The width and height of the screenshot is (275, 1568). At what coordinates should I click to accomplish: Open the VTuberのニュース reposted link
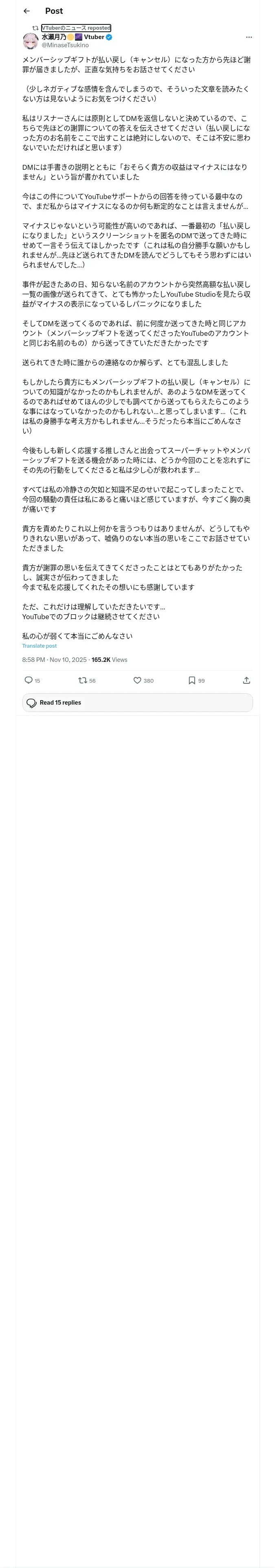(x=76, y=28)
